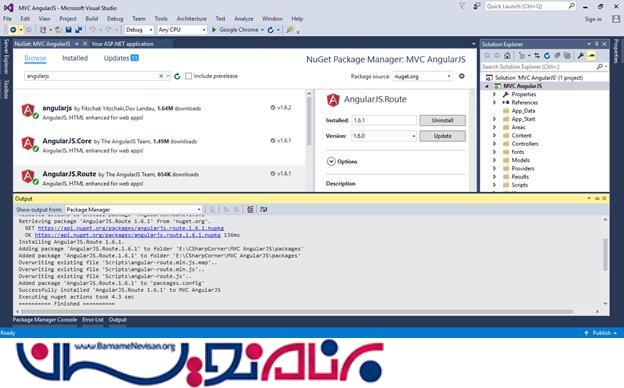Click Sync with Active Document in Solution Explorer
Image resolution: width=624 pixels, height=388 pixels.
537,56
